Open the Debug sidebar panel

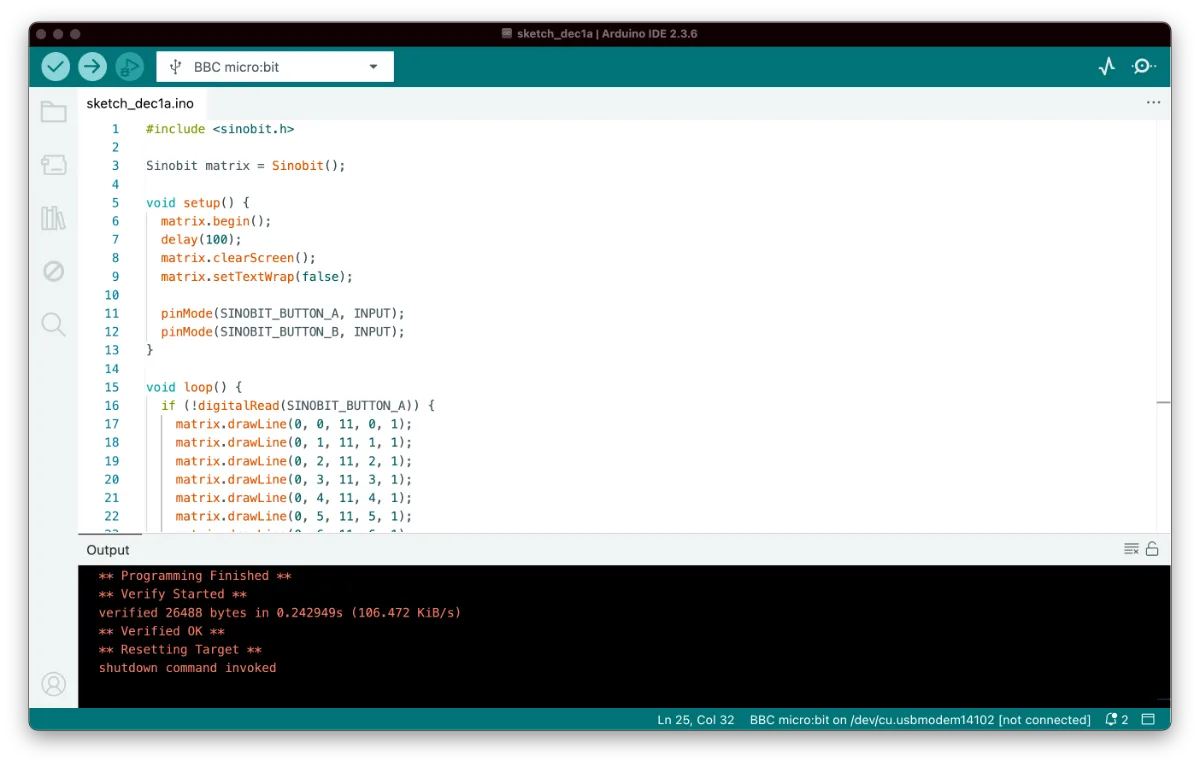tap(54, 271)
